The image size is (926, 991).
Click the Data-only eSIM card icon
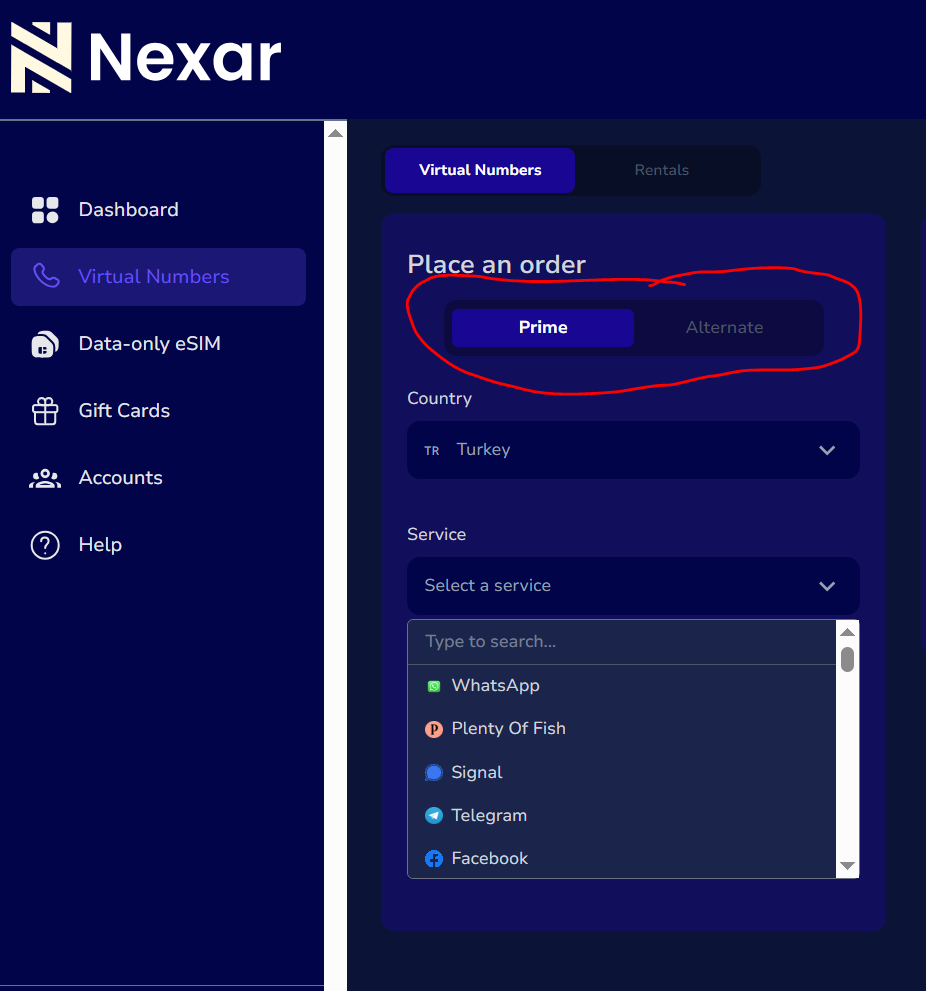click(x=45, y=344)
